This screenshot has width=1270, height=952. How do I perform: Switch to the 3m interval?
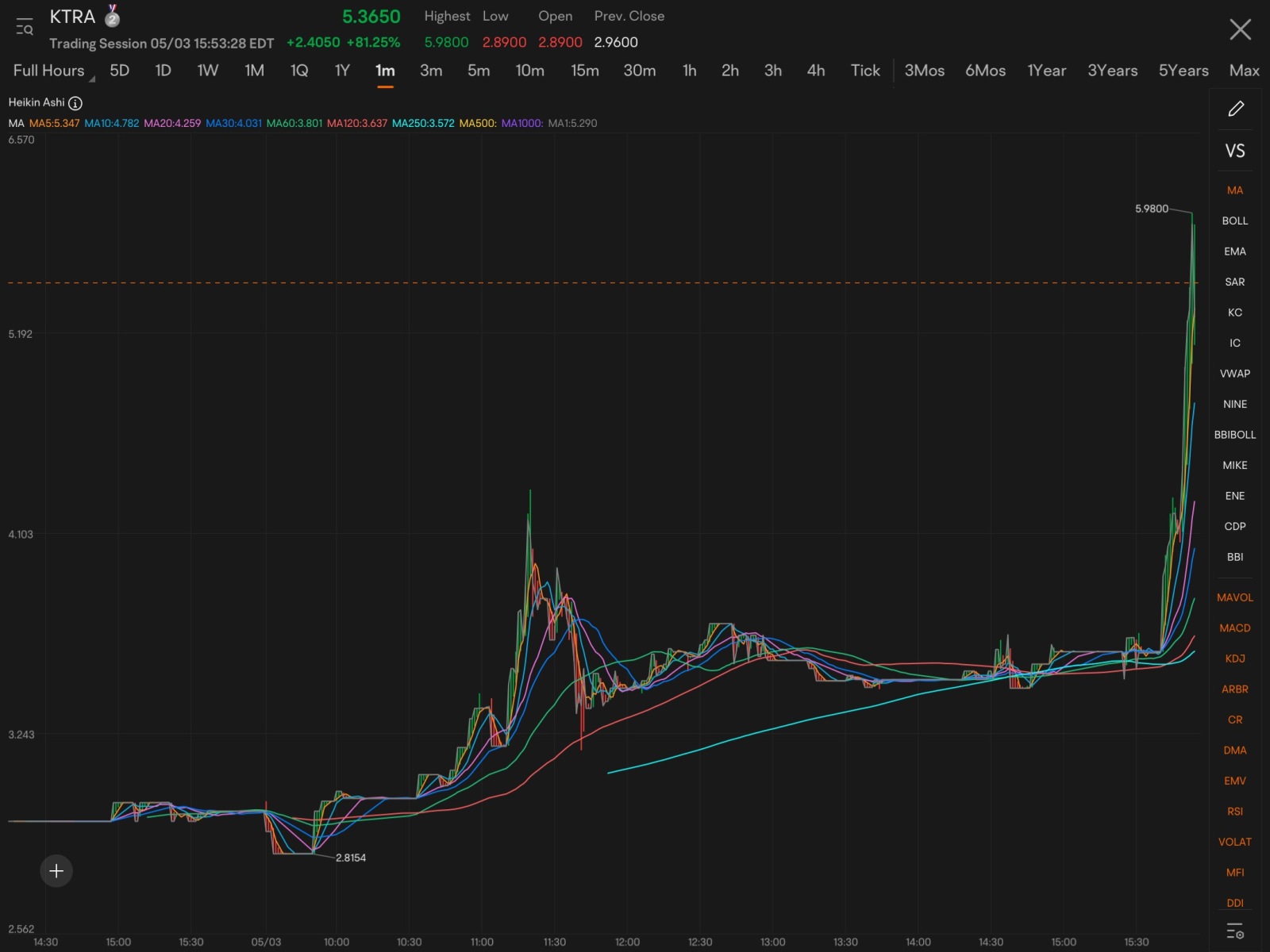431,71
